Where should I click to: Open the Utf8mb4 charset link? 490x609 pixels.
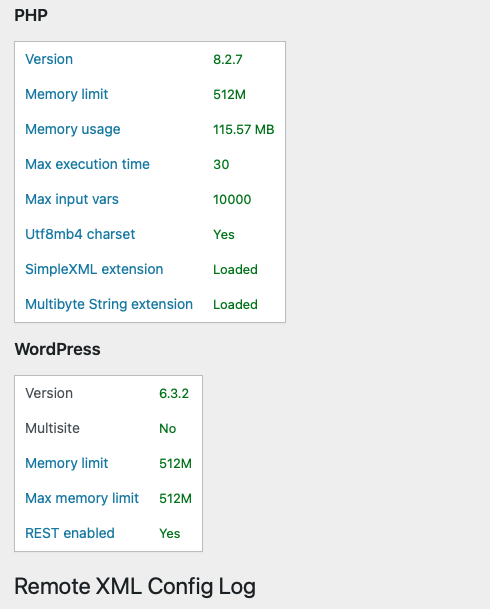[x=80, y=234]
